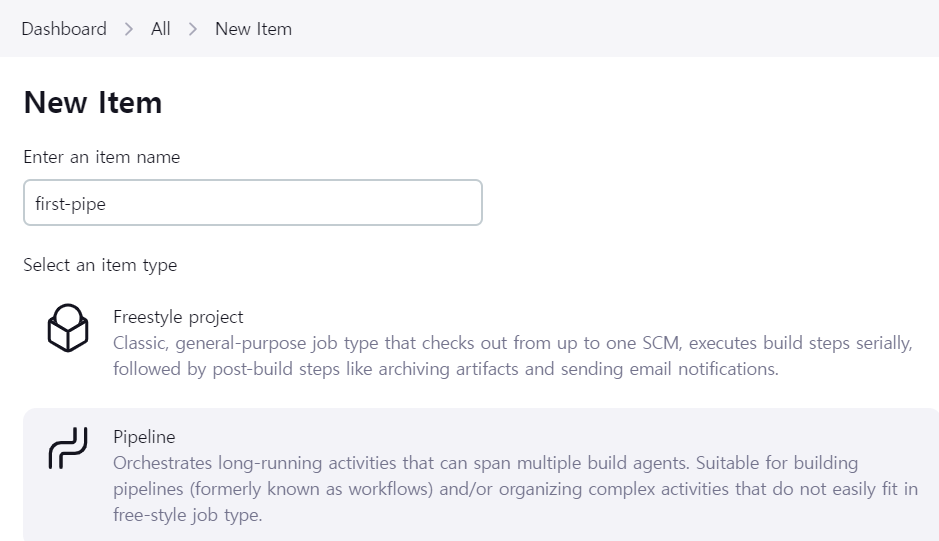The image size is (939, 541).
Task: Click the chevron after All breadcrumb
Action: (193, 29)
